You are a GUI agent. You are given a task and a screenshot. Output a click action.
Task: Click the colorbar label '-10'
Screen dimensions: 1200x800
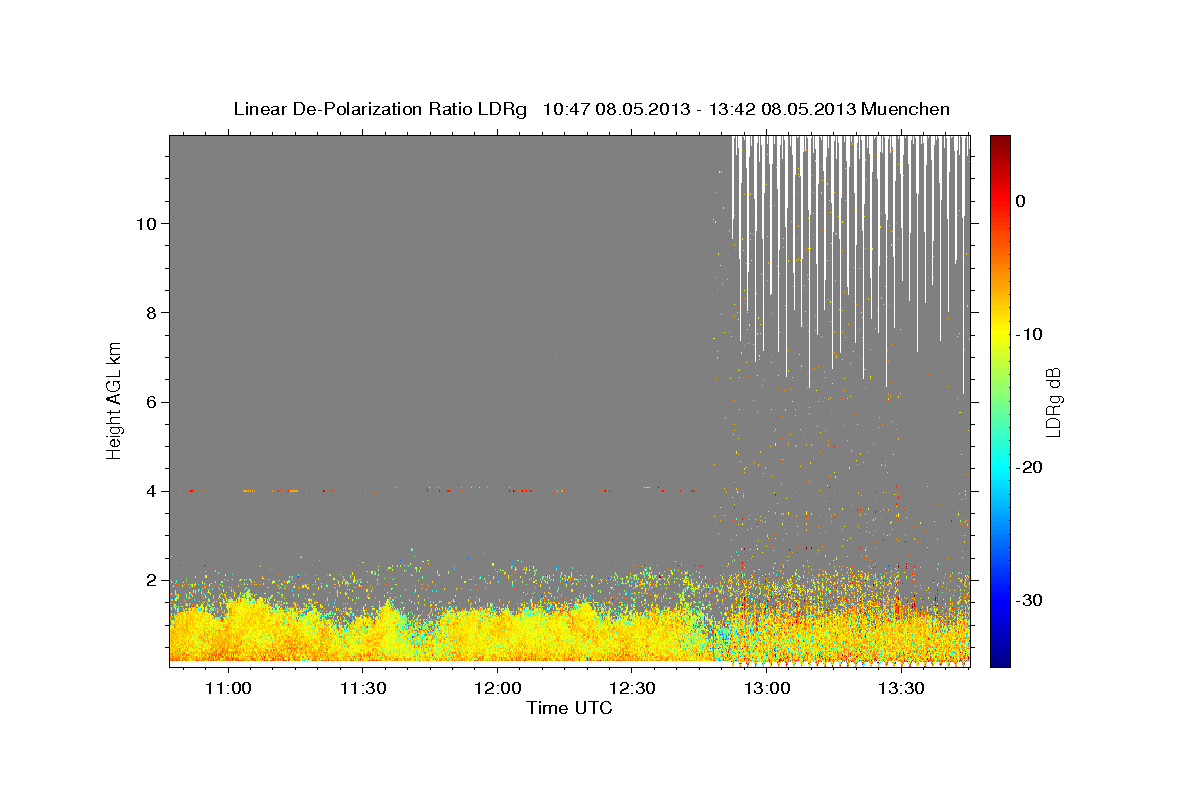pyautogui.click(x=1030, y=334)
